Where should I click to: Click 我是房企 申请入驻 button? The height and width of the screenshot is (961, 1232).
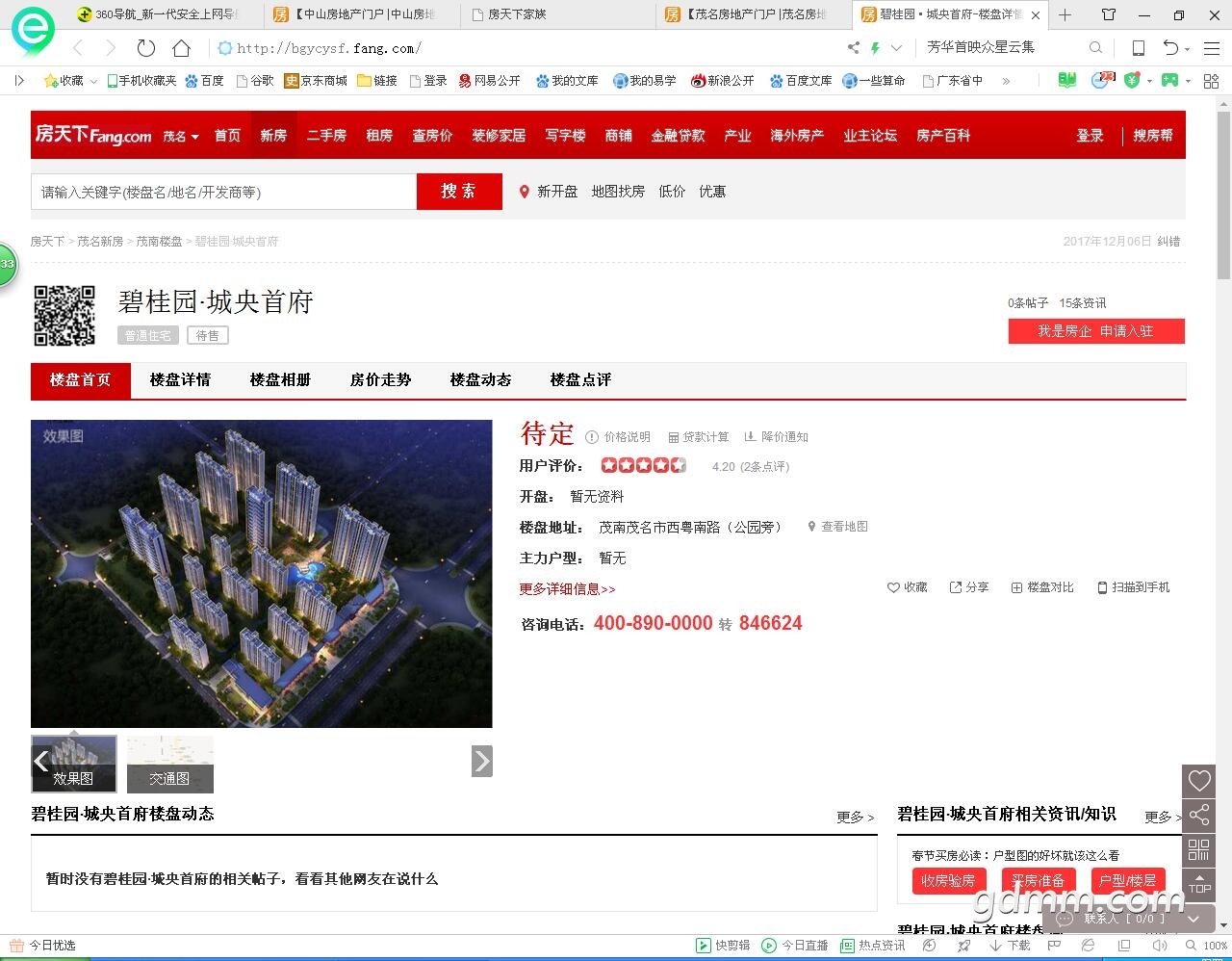tap(1096, 331)
